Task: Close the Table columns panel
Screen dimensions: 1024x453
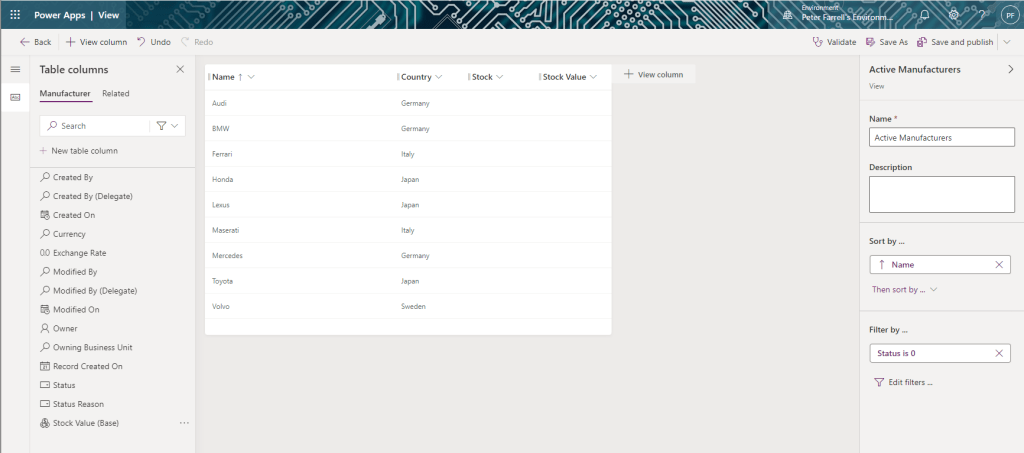Action: pos(180,69)
